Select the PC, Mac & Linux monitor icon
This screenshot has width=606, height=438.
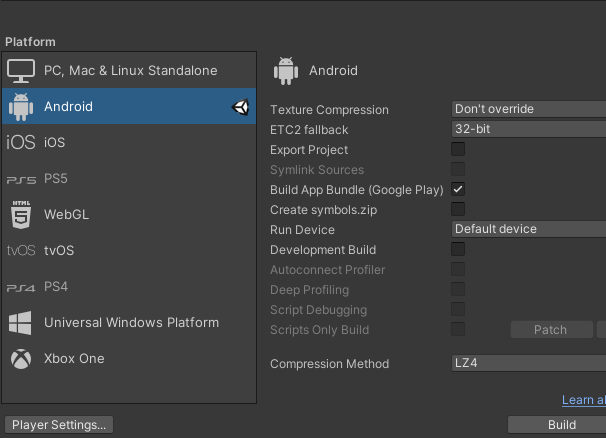click(21, 71)
